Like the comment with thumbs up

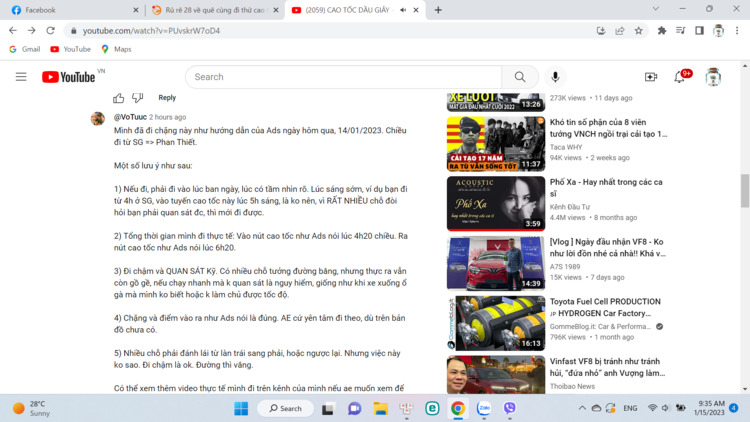(x=118, y=98)
